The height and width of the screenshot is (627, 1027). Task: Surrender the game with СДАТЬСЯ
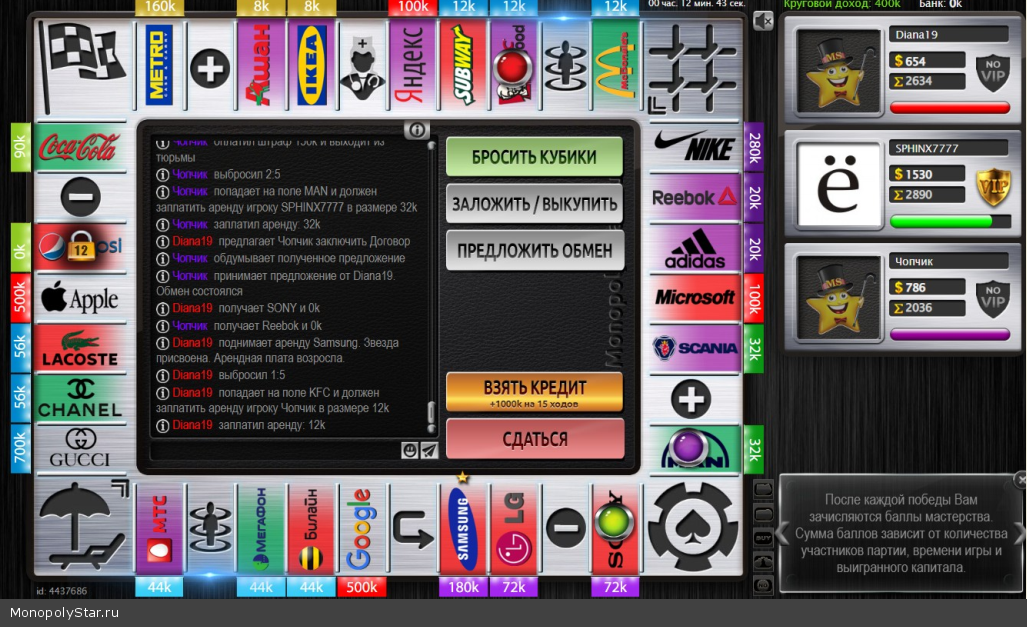point(534,438)
